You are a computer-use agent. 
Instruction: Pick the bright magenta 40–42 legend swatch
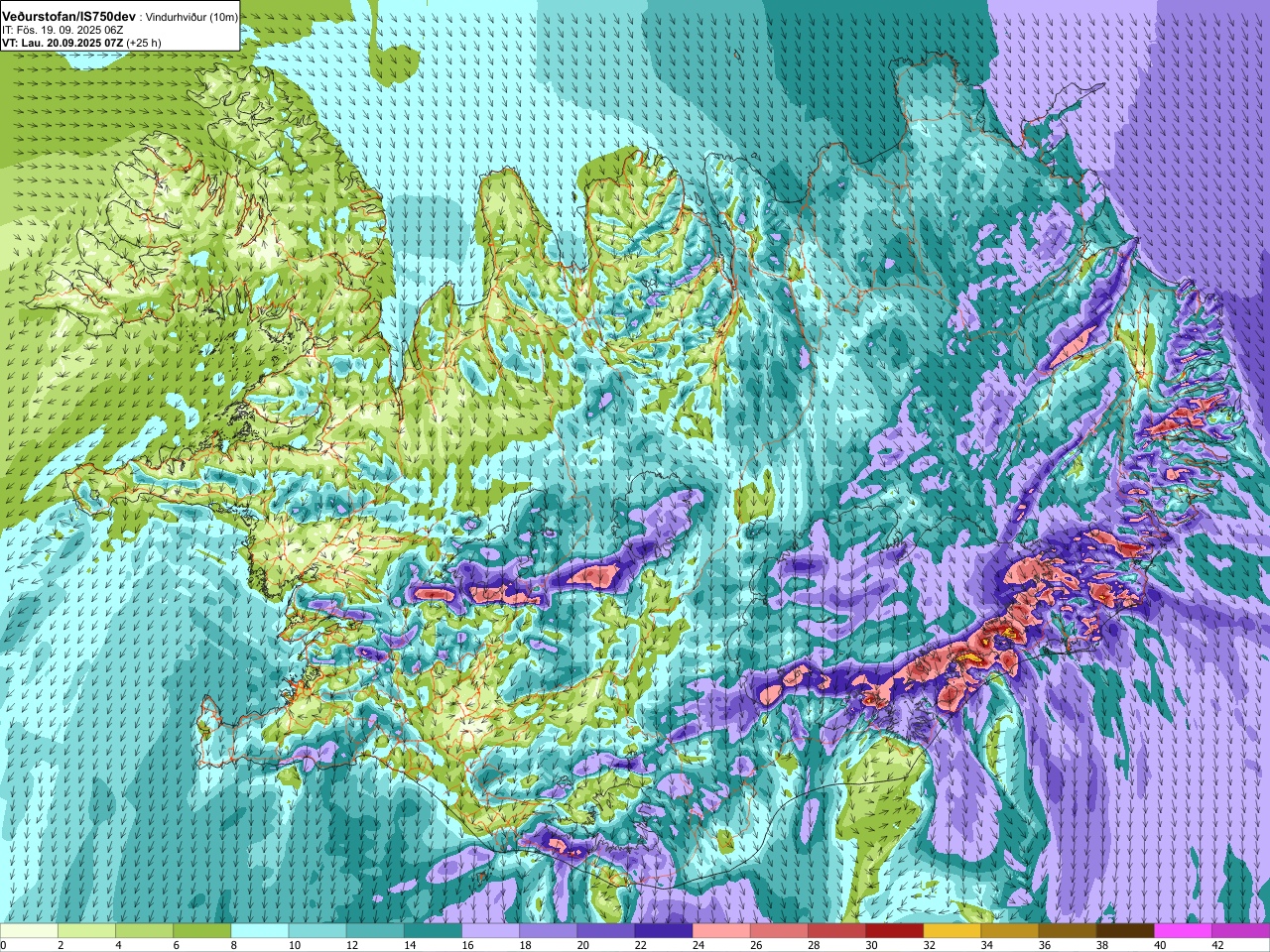[1183, 931]
